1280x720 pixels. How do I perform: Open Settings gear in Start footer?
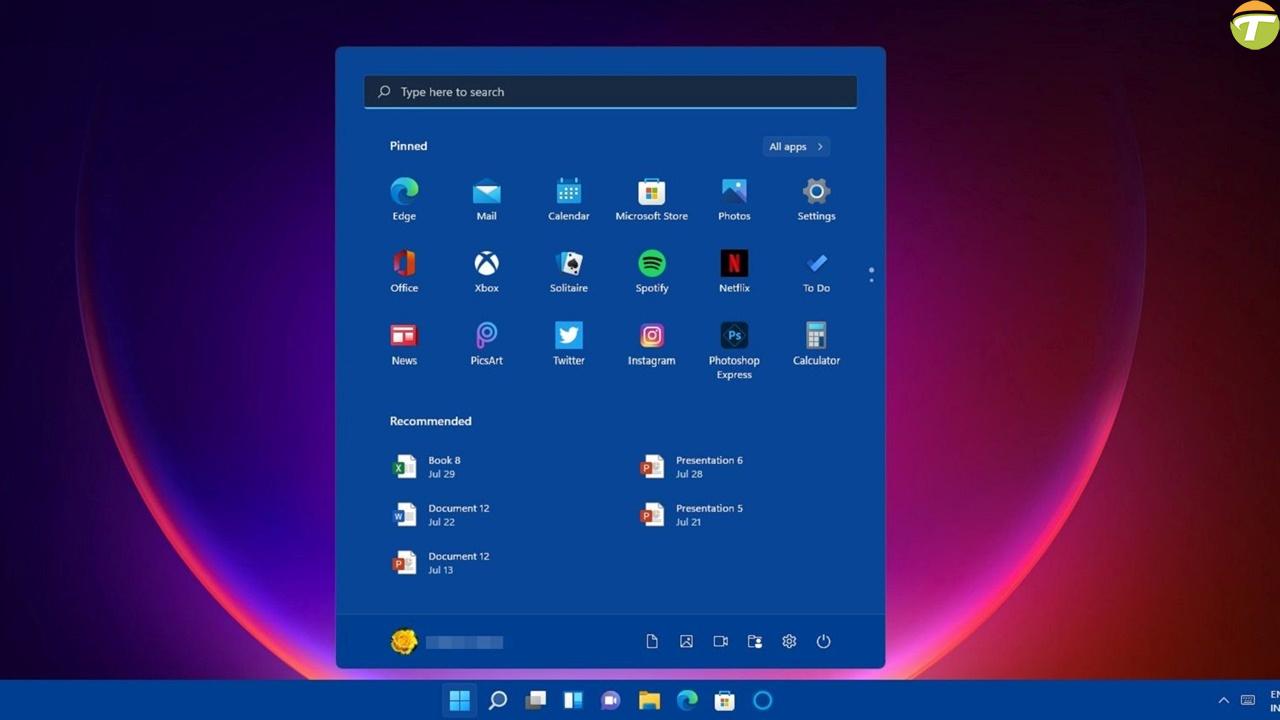coord(789,641)
